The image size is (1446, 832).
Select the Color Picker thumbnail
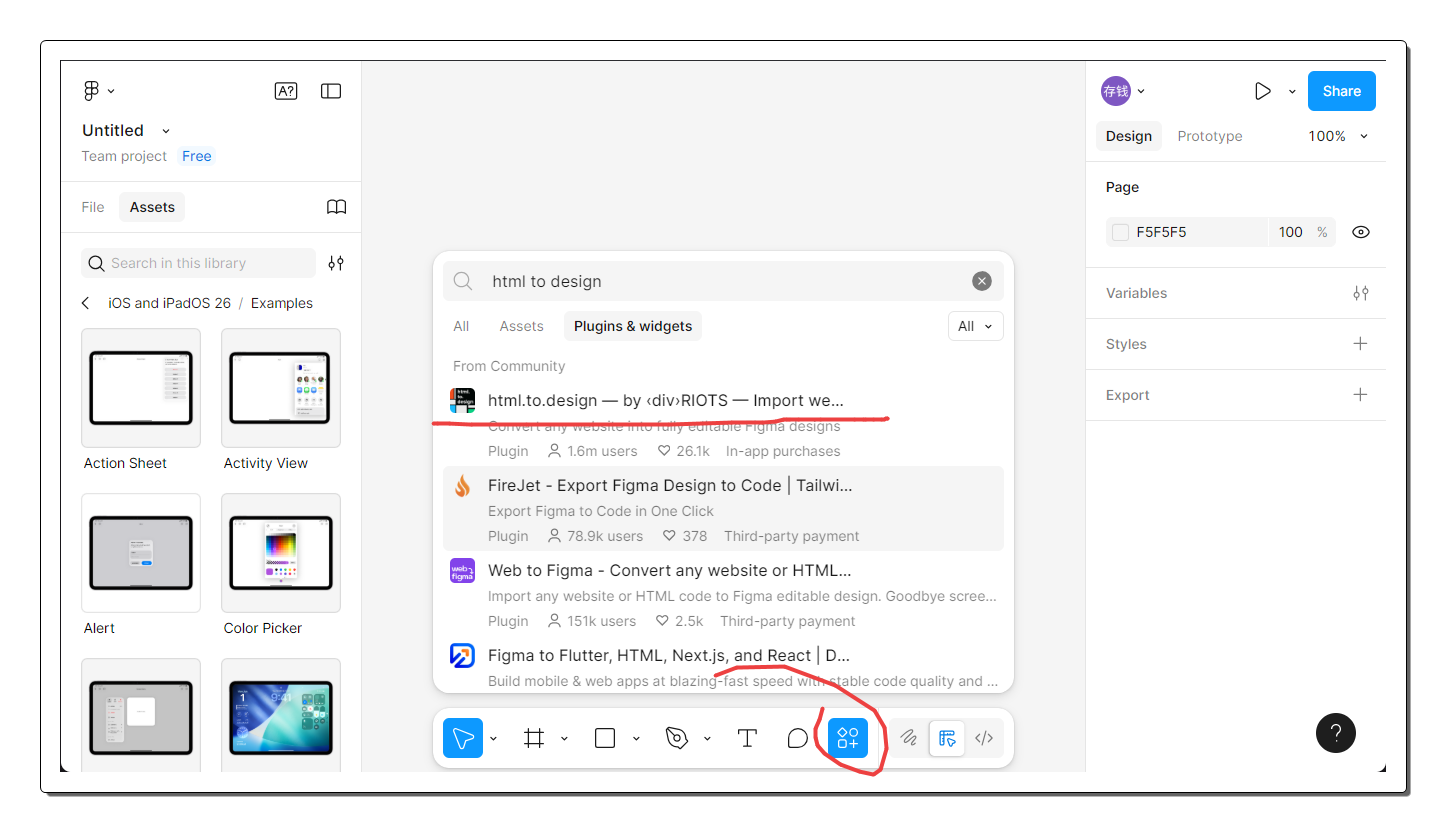281,553
